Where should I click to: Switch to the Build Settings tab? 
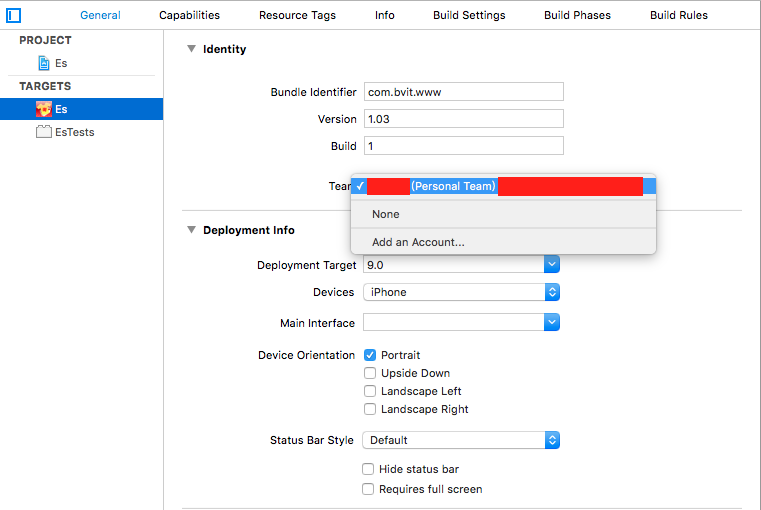[x=469, y=15]
